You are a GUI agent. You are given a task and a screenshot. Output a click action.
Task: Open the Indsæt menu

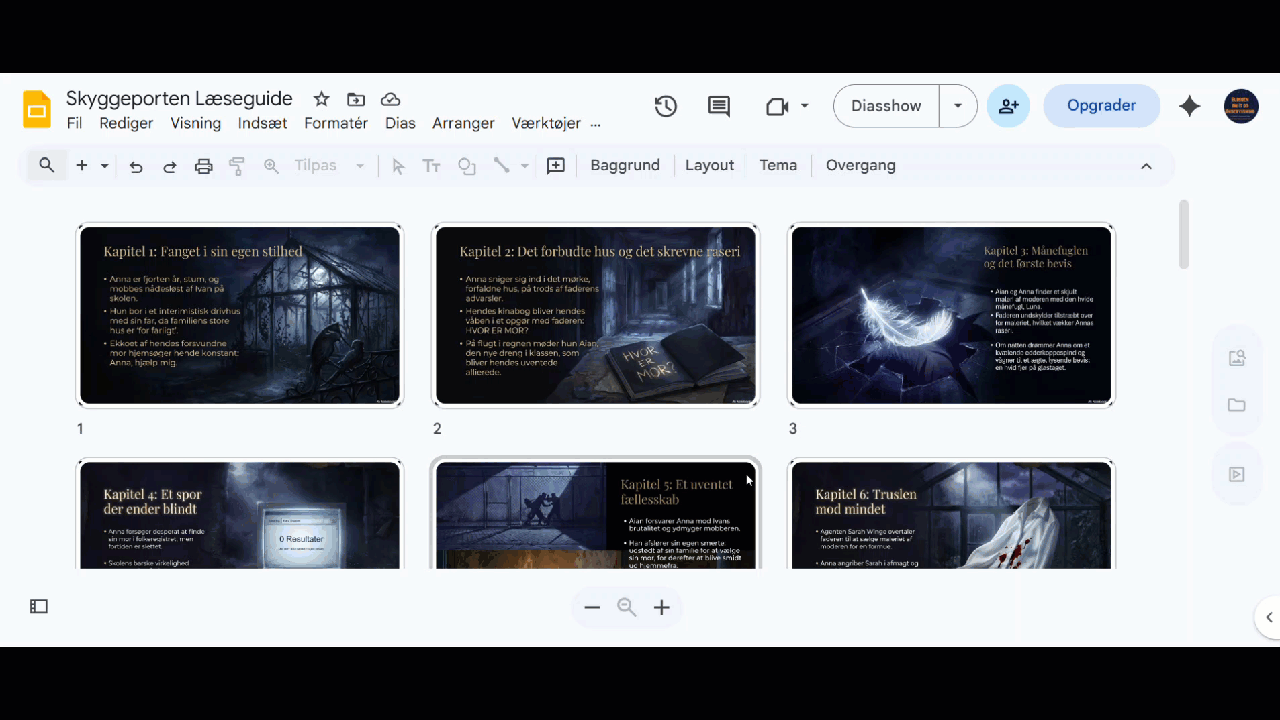[x=262, y=123]
